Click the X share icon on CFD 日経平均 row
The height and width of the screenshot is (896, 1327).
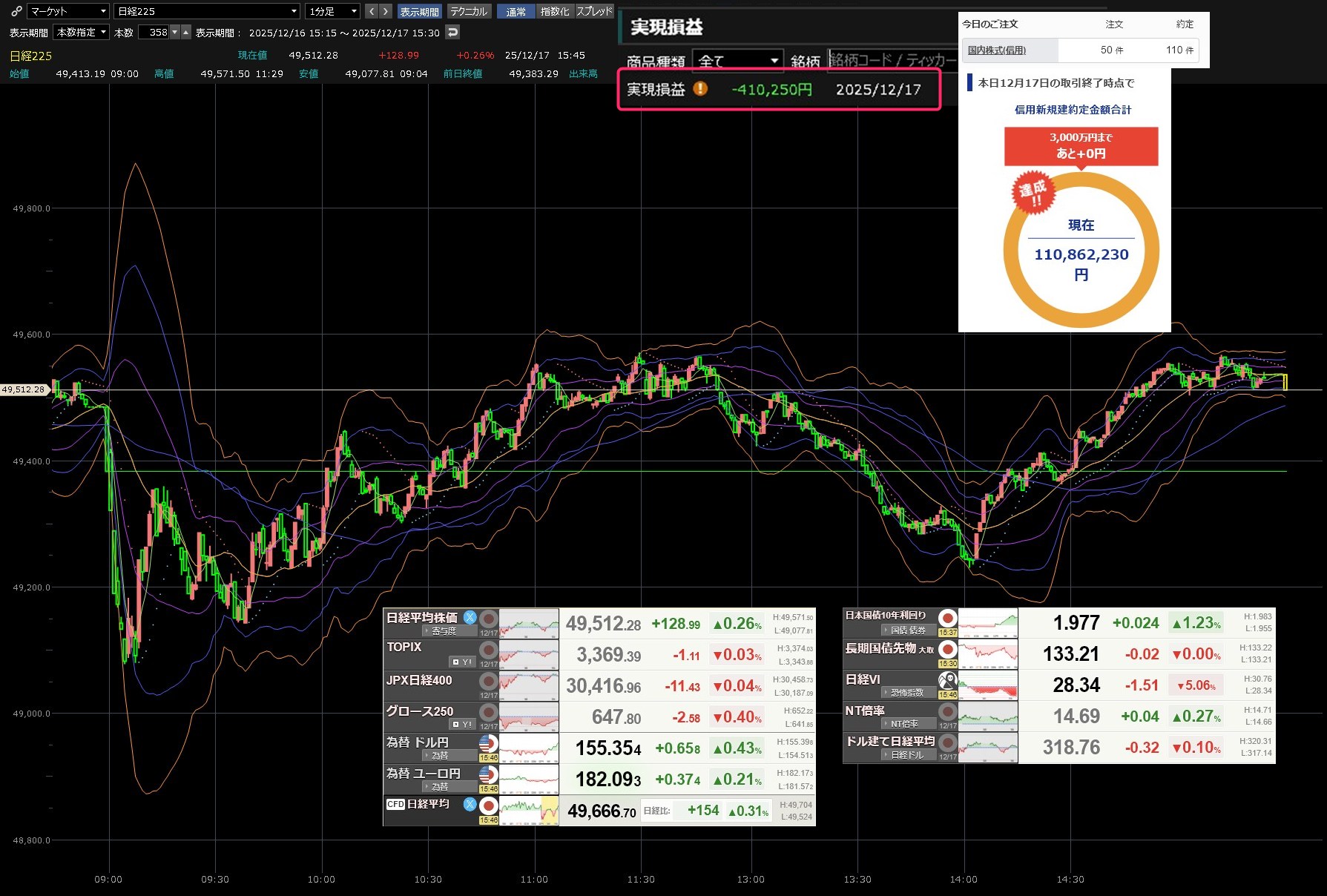tap(470, 803)
